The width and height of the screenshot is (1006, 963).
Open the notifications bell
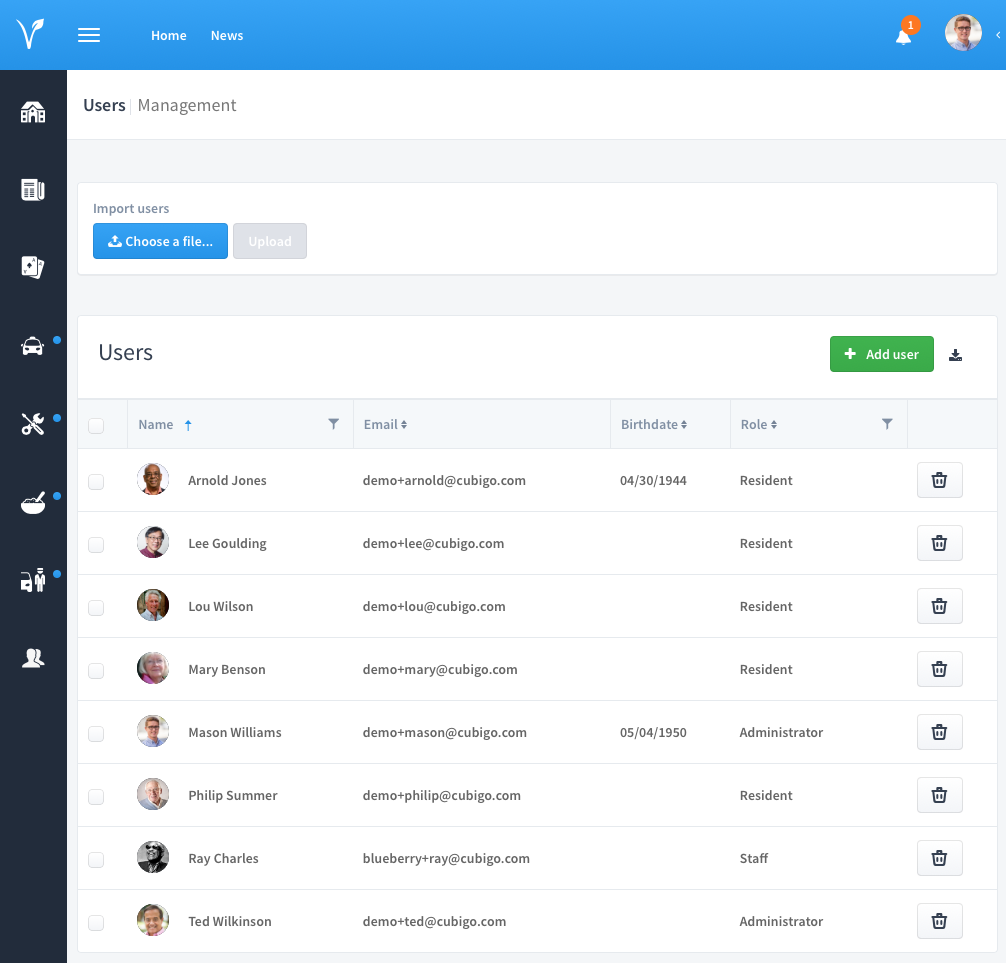click(x=903, y=37)
